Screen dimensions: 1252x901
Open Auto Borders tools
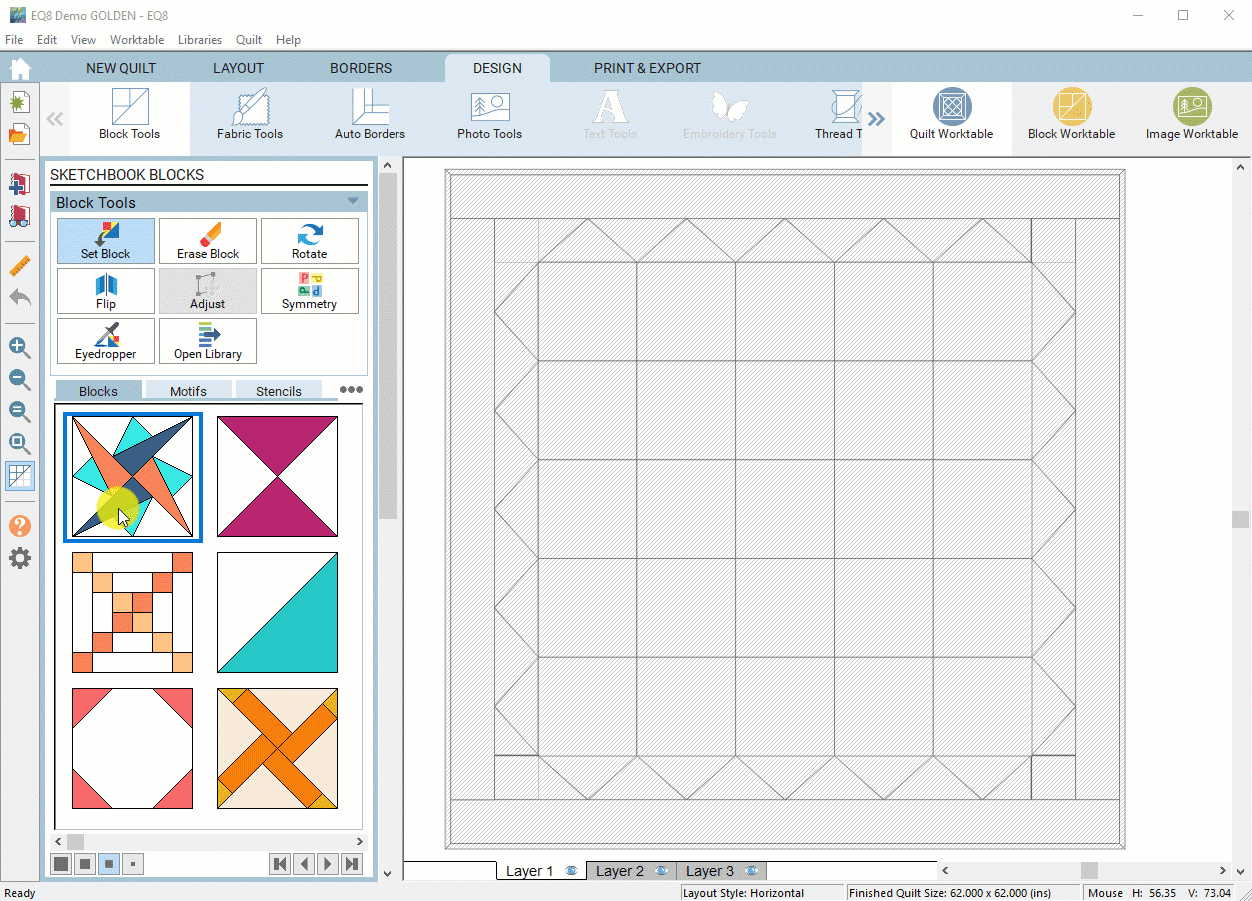pyautogui.click(x=370, y=115)
